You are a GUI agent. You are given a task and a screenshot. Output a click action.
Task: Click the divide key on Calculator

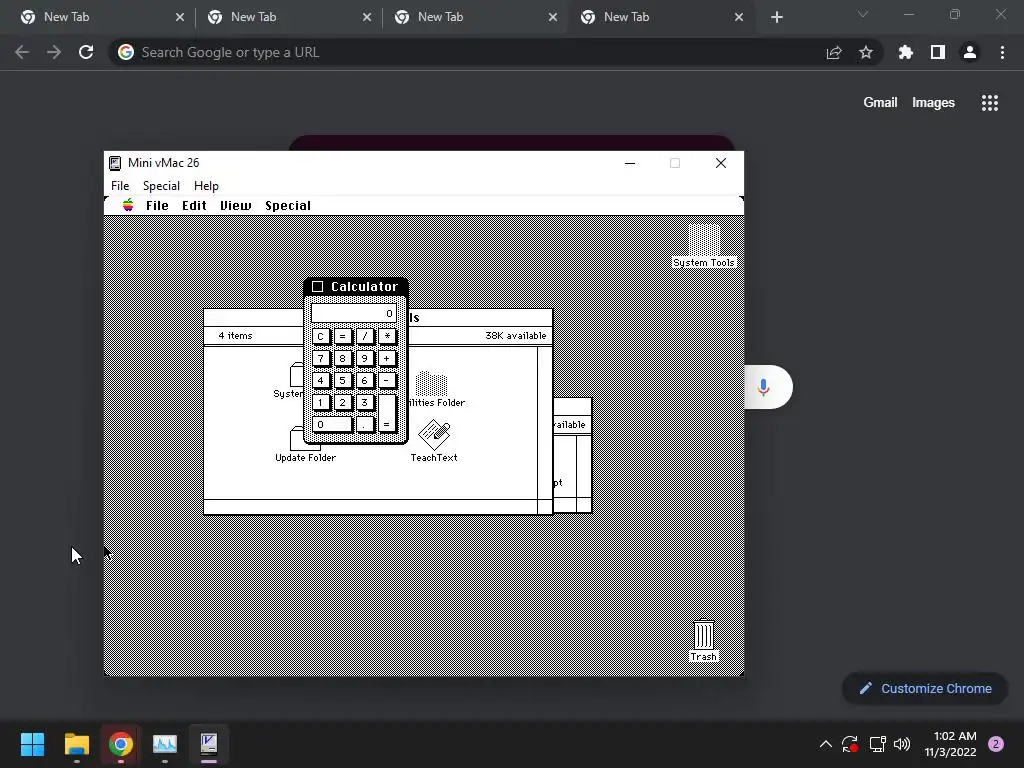(364, 336)
